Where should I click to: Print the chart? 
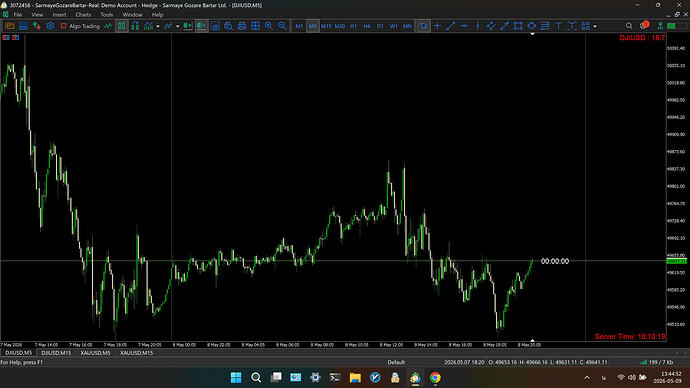pos(242,26)
